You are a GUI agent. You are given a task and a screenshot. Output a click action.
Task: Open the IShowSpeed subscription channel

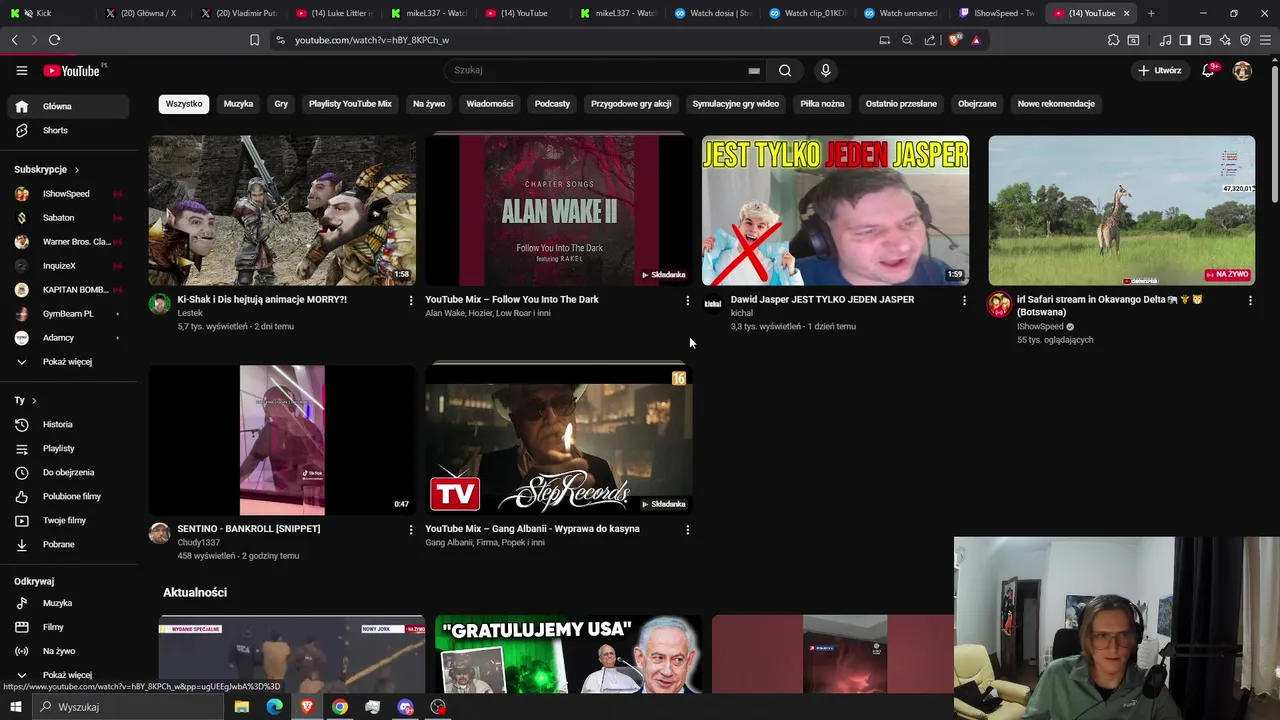click(68, 194)
